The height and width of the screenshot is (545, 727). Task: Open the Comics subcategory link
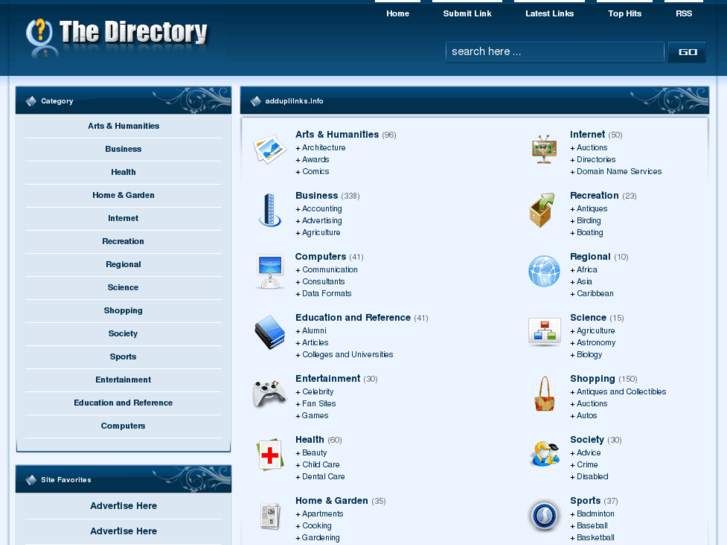click(x=316, y=171)
